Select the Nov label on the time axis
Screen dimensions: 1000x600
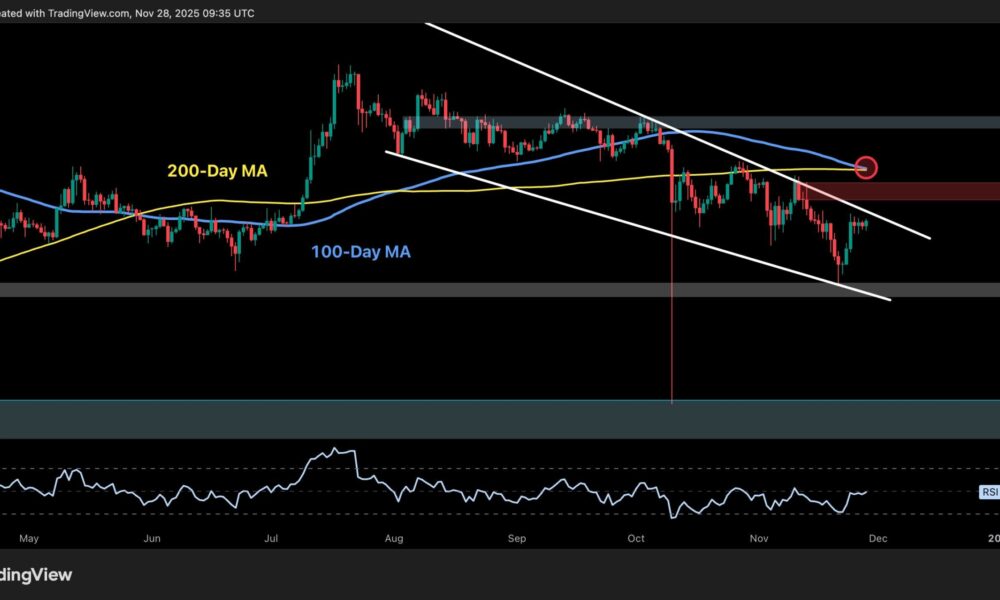click(756, 538)
